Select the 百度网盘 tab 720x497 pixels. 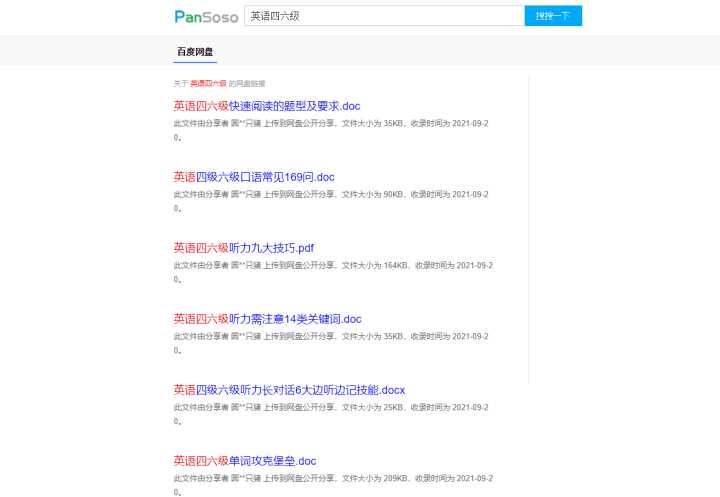(195, 52)
